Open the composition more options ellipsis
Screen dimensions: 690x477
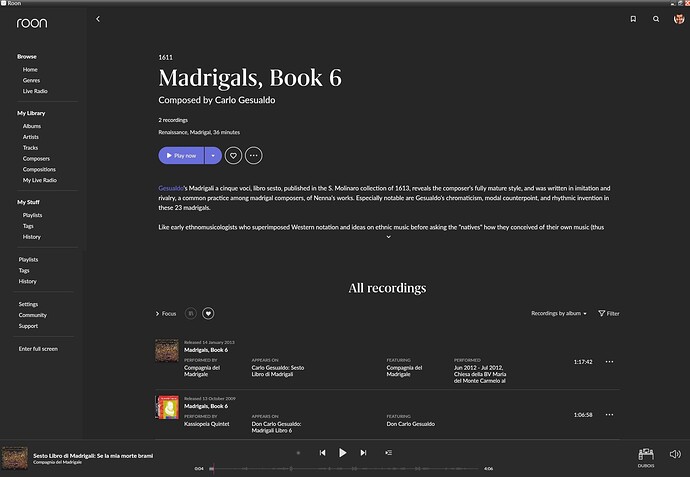(253, 155)
